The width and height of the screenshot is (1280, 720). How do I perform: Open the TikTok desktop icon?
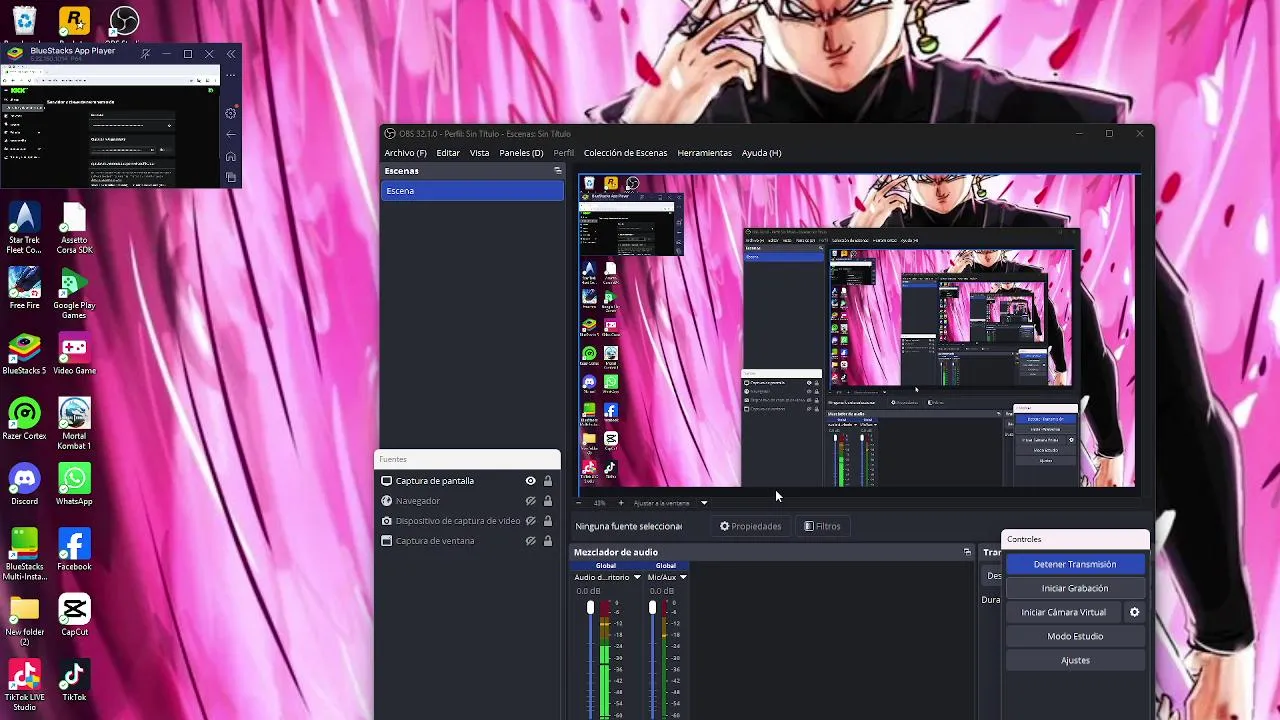pos(74,681)
